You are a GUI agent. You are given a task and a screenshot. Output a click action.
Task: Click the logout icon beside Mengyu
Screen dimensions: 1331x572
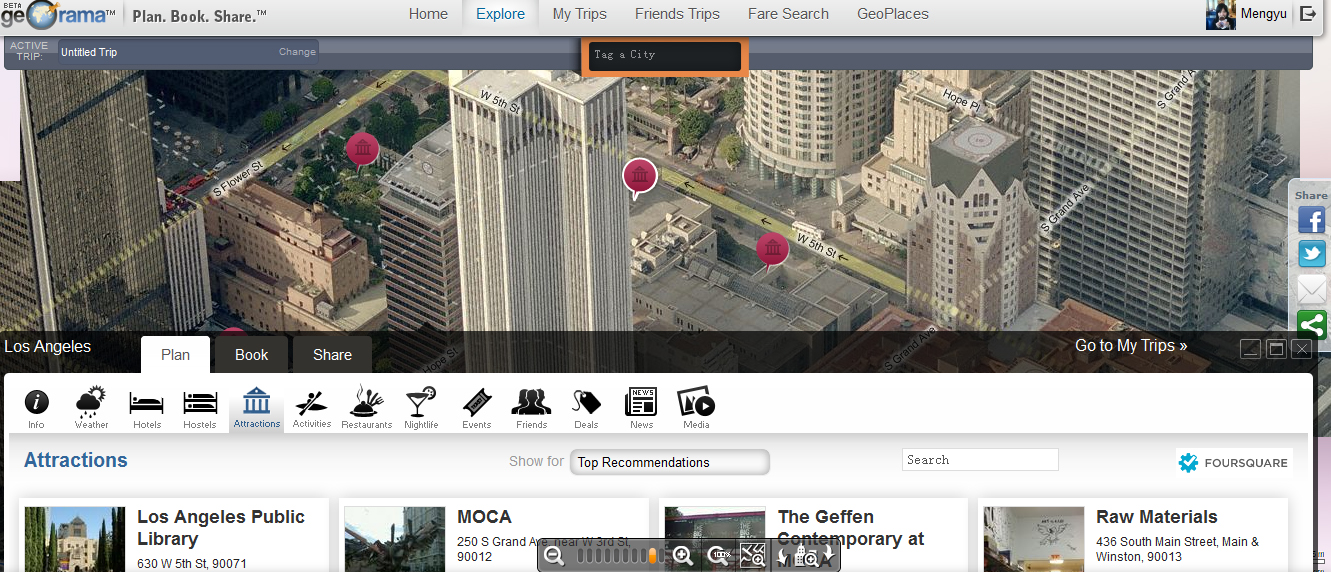(x=1308, y=14)
